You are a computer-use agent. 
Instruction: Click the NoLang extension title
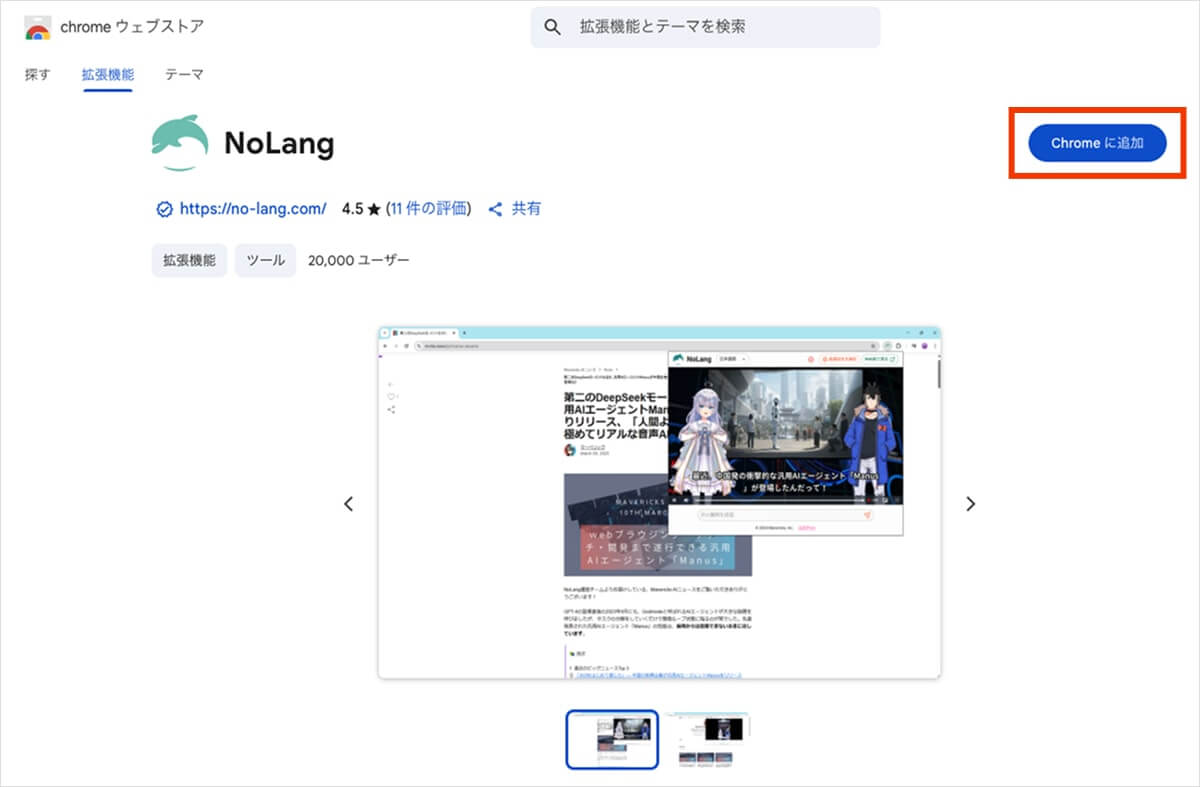coord(279,144)
